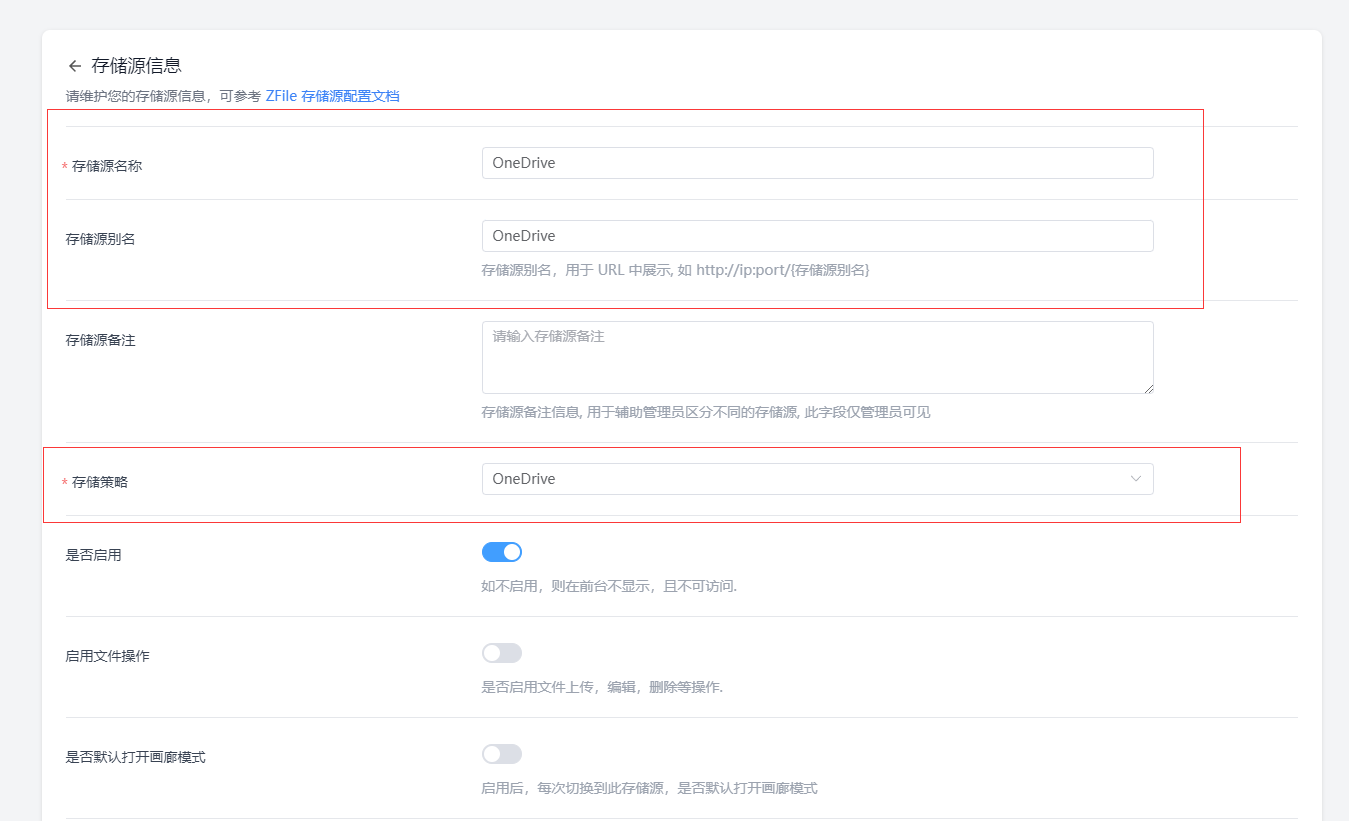The height and width of the screenshot is (821, 1349).
Task: Click inside the 请输入存储源备注 textarea
Action: pyautogui.click(x=817, y=355)
